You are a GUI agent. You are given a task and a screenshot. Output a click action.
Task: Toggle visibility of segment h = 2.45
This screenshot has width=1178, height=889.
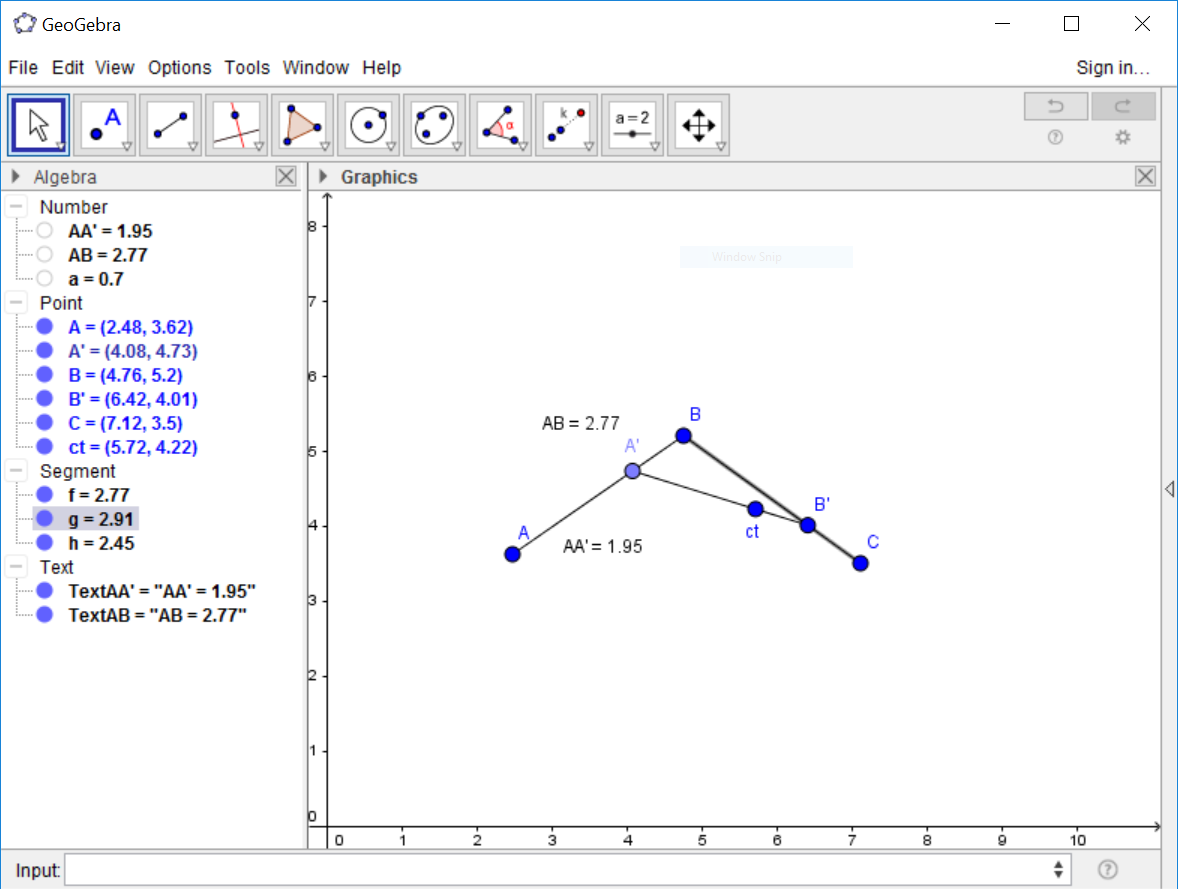point(44,543)
